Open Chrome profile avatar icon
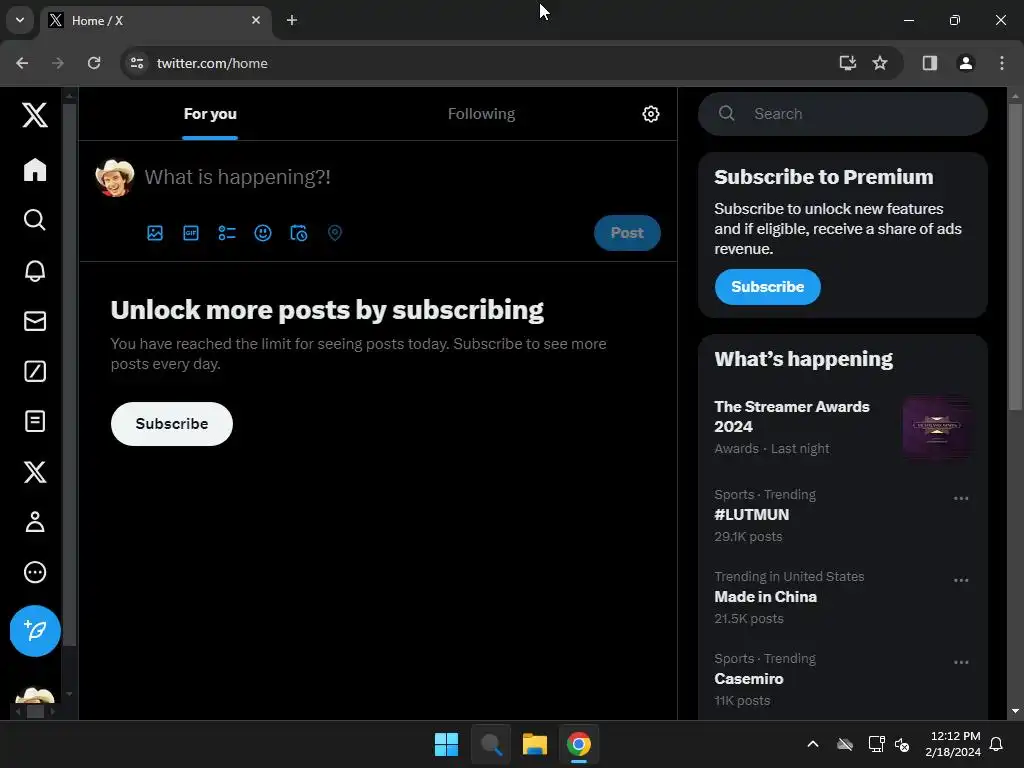Viewport: 1024px width, 768px height. coord(965,63)
